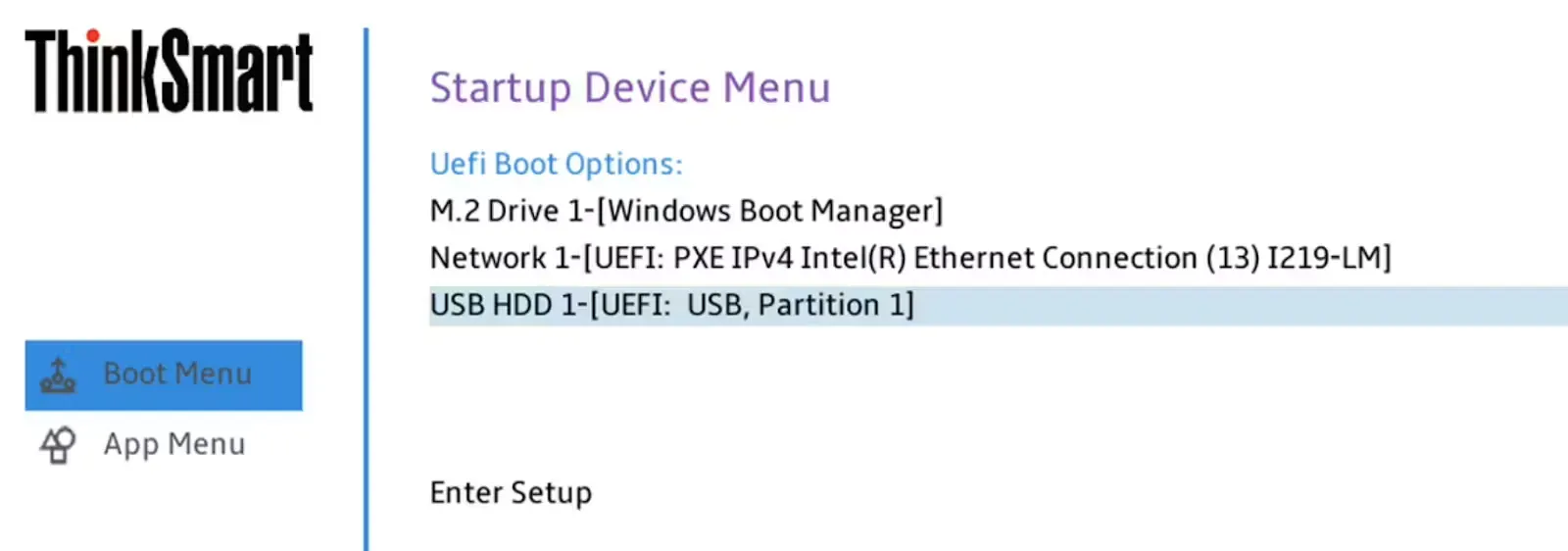
Task: Click the App Menu shapes icon
Action: tap(58, 445)
